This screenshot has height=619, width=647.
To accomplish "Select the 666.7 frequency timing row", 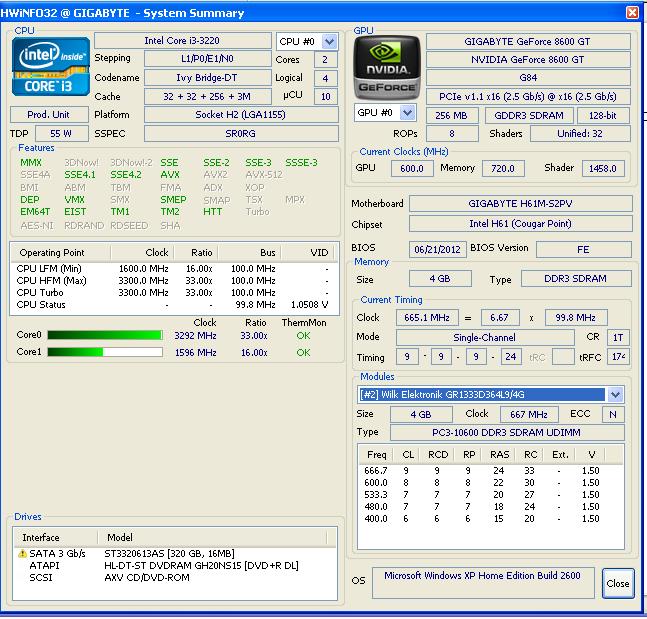I will pos(490,470).
